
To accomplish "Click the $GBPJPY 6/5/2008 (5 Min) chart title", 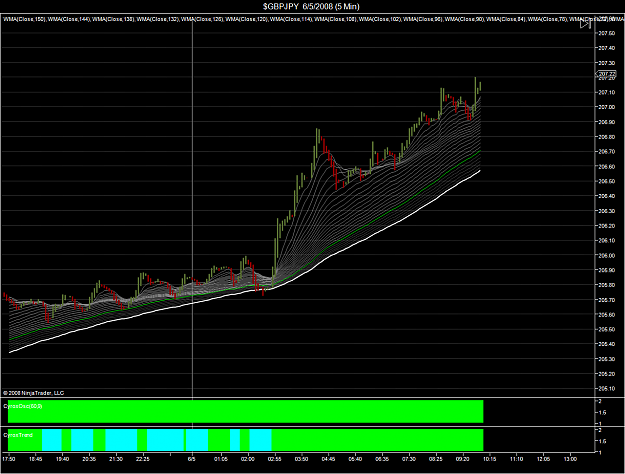I will [311, 6].
